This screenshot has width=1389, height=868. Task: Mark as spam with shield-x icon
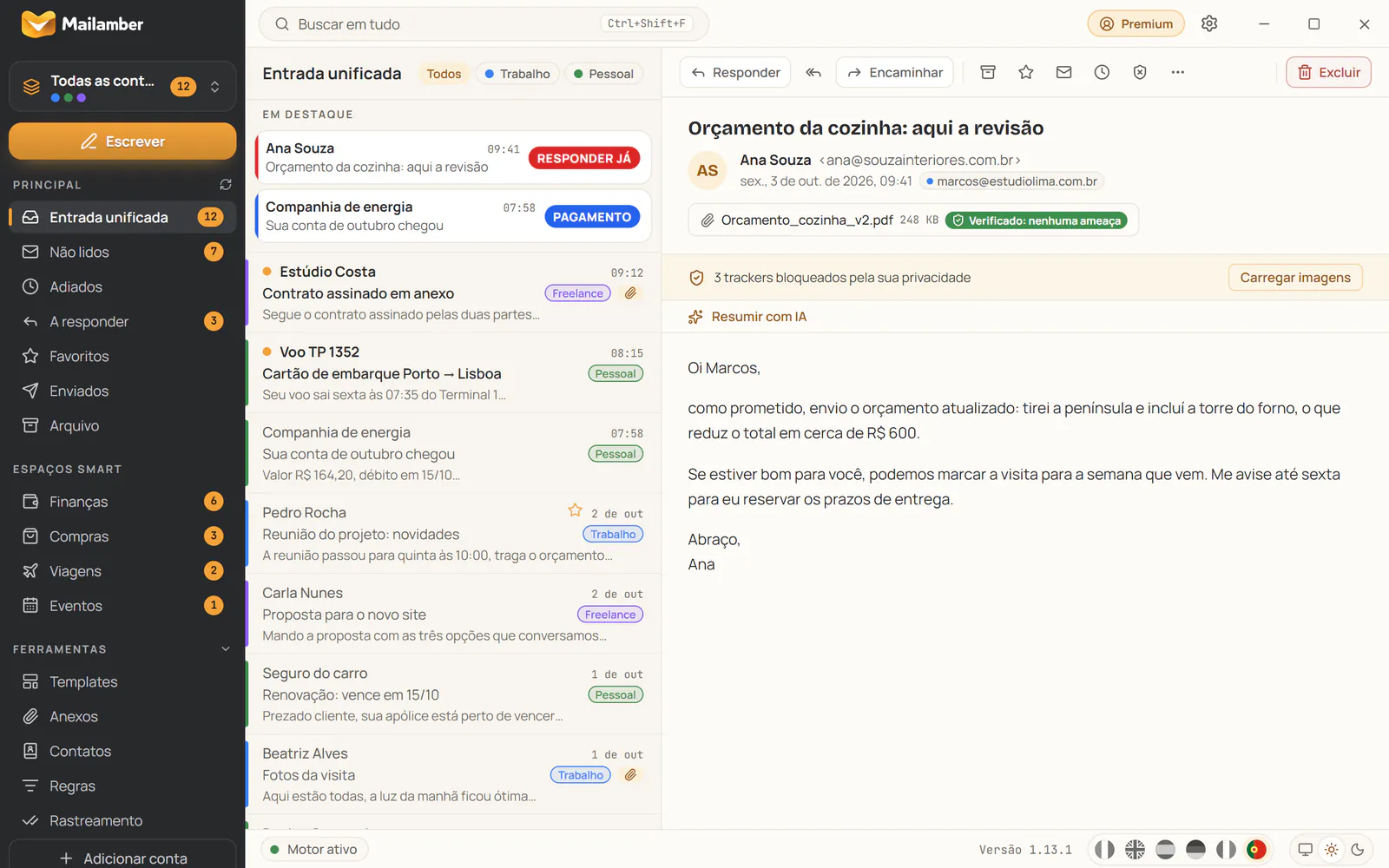1140,73
